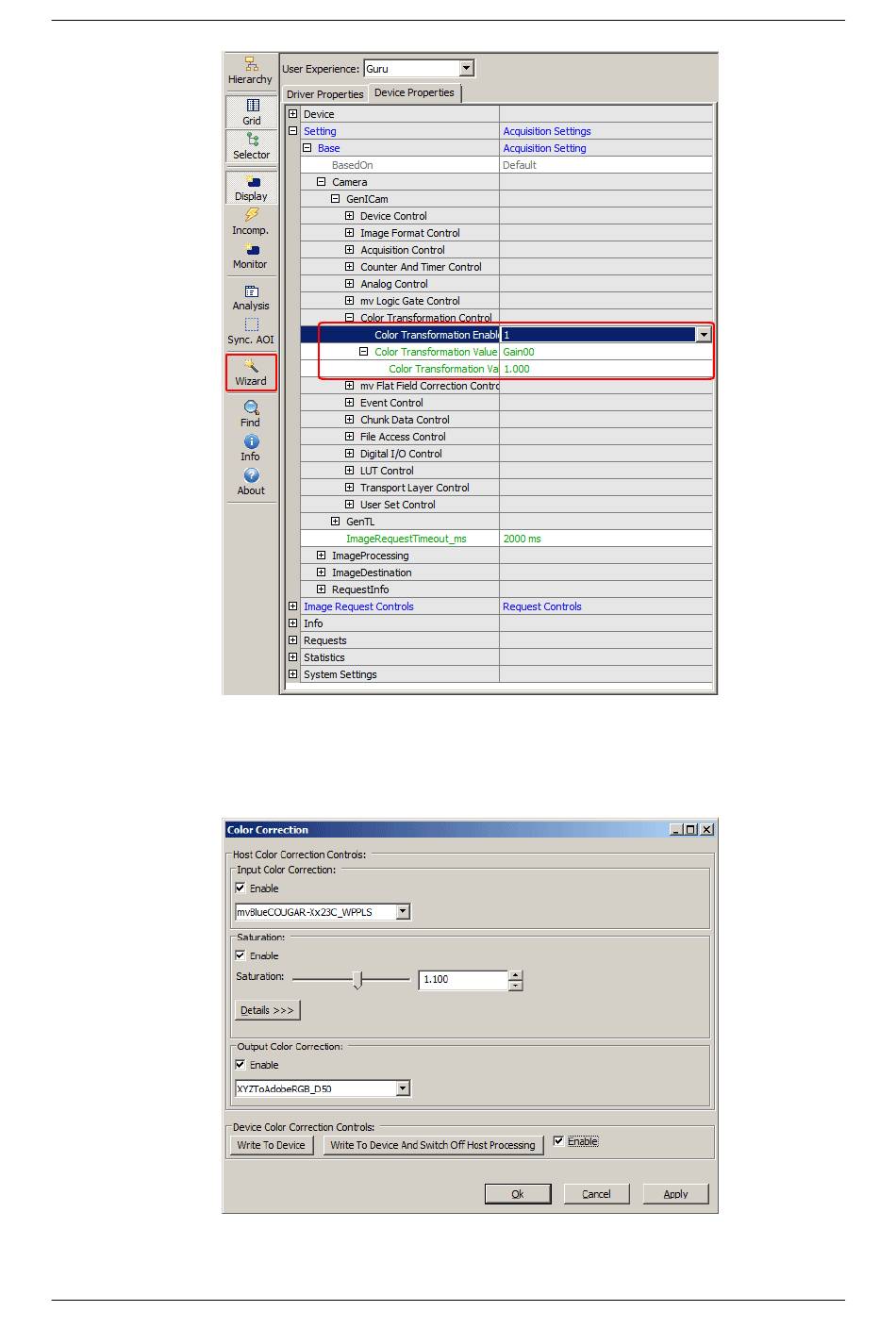
Task: Expand mv Logic Gate Control node
Action: click(349, 301)
